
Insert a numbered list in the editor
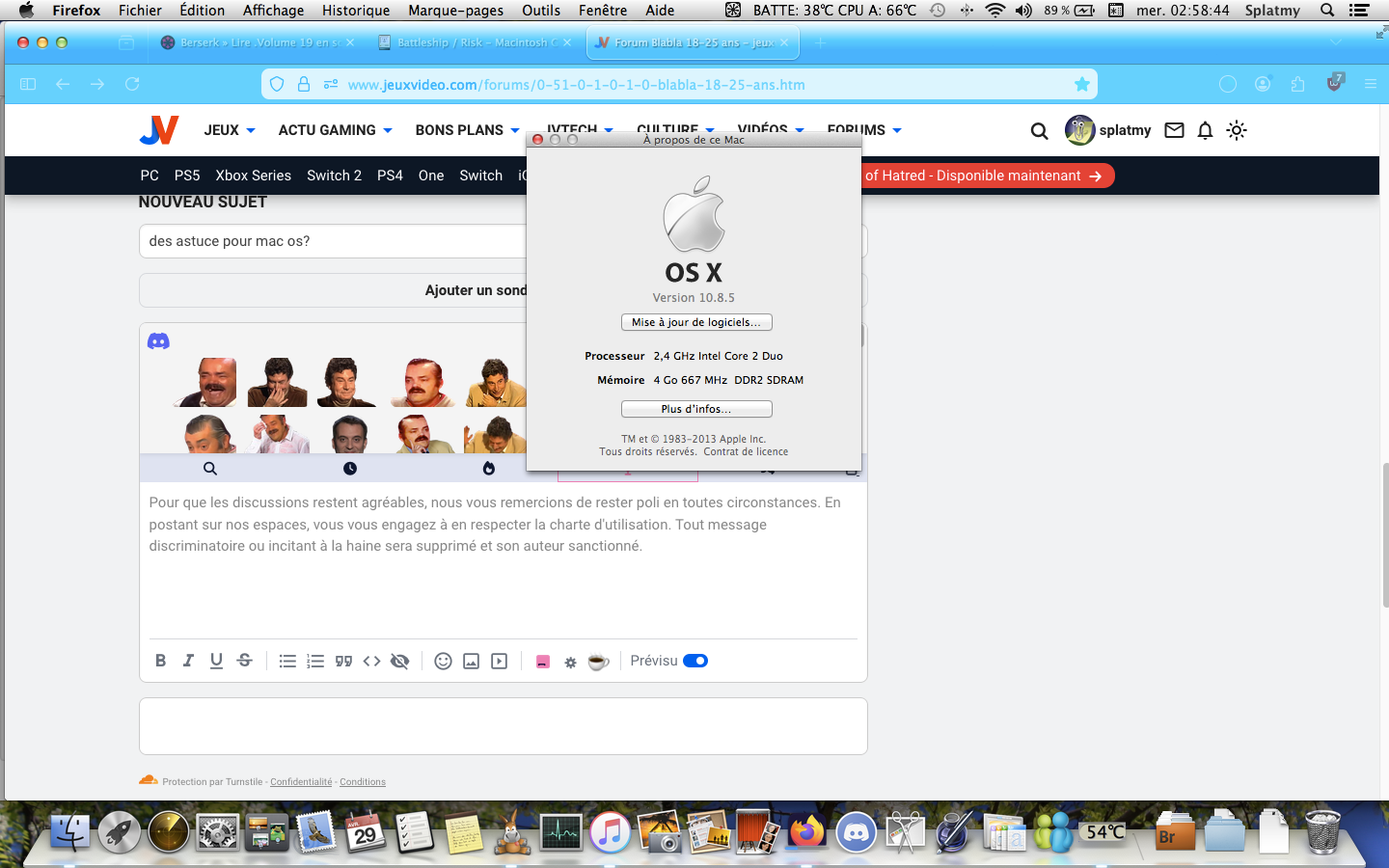315,661
